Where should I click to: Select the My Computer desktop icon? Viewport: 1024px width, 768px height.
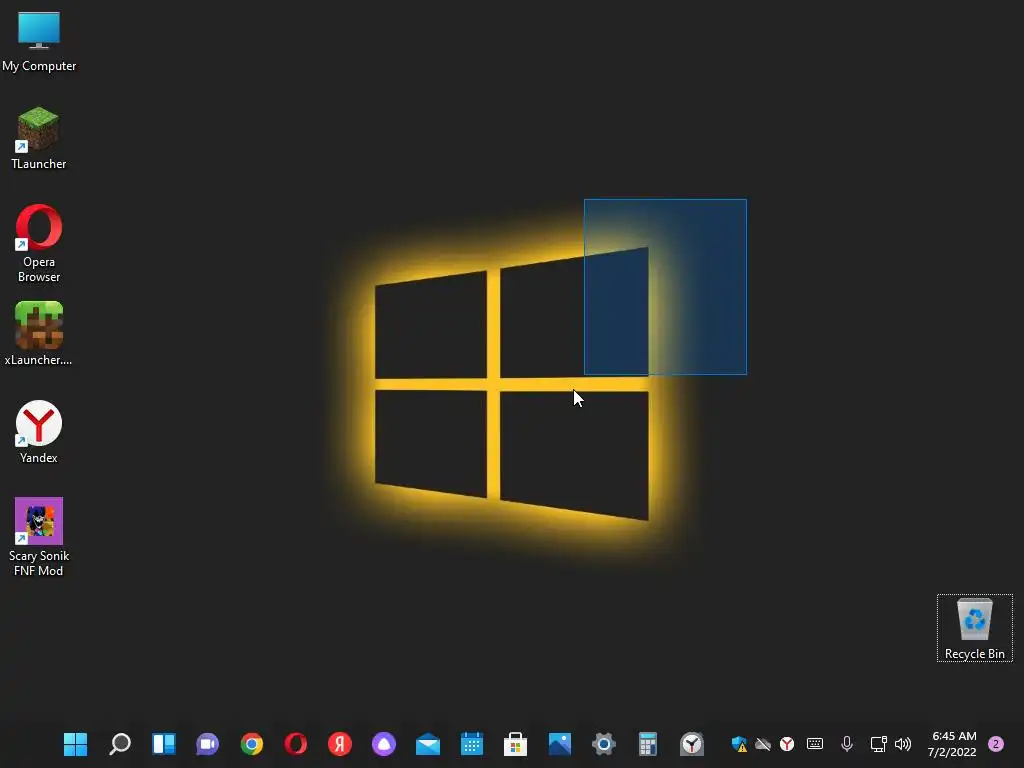point(39,42)
